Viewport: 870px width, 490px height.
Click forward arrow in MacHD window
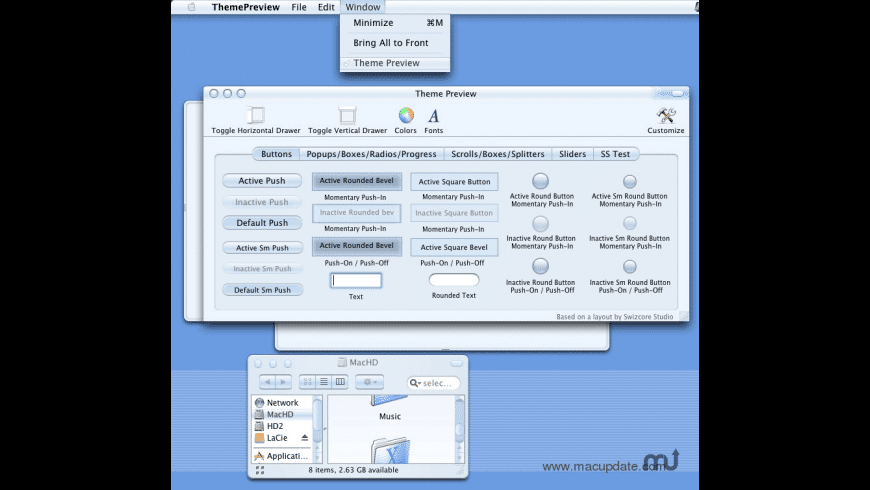284,382
